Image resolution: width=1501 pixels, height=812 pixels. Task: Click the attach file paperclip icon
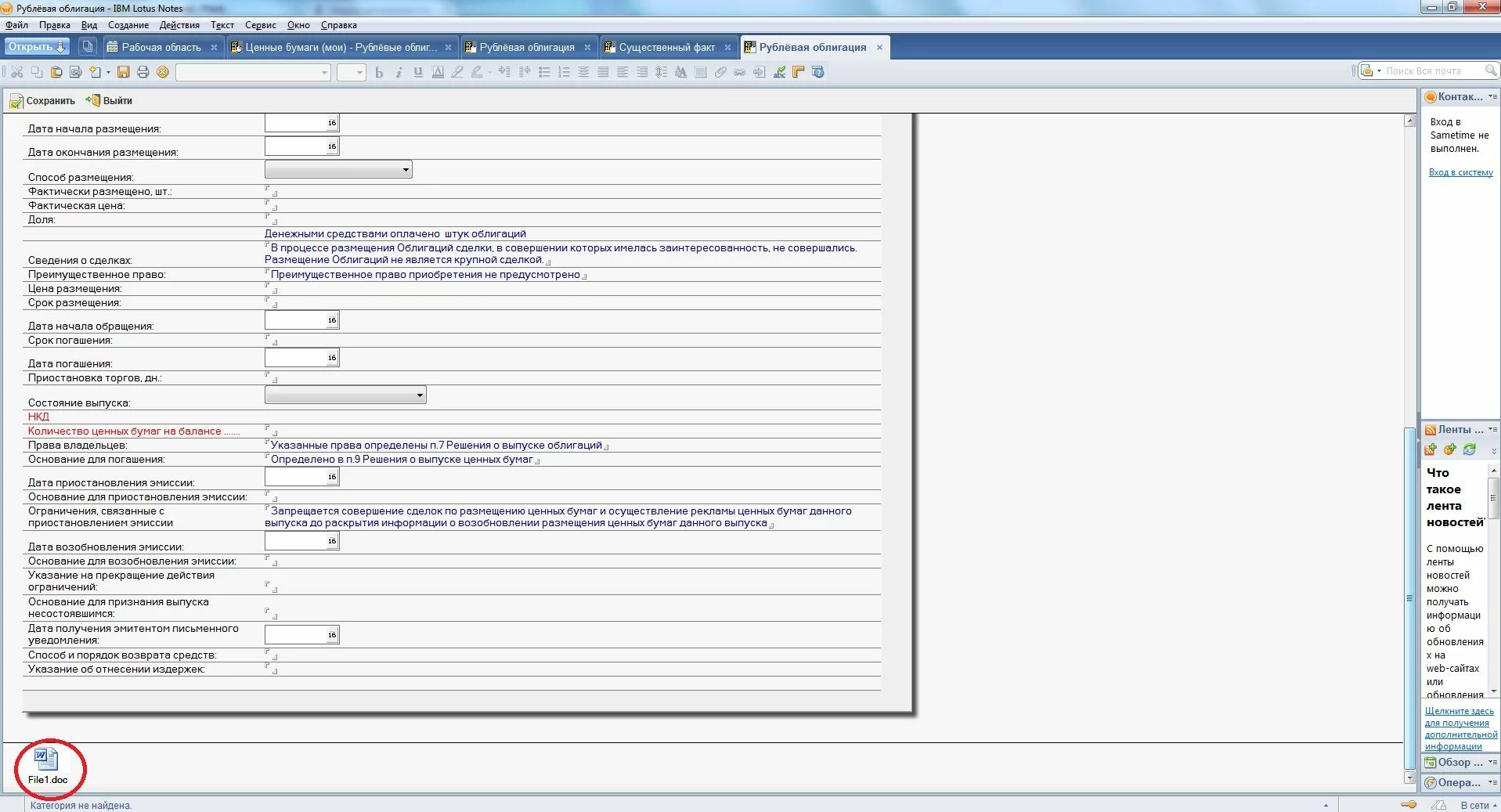point(720,72)
